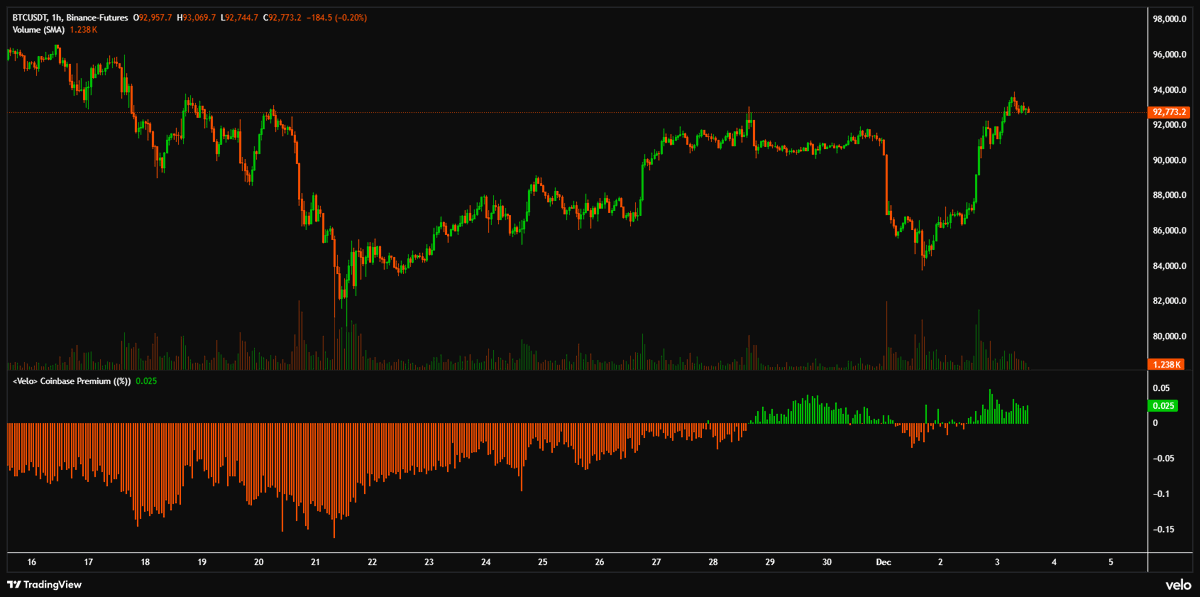Click date 5 on the time axis
This screenshot has height=597, width=1200.
click(x=1111, y=562)
